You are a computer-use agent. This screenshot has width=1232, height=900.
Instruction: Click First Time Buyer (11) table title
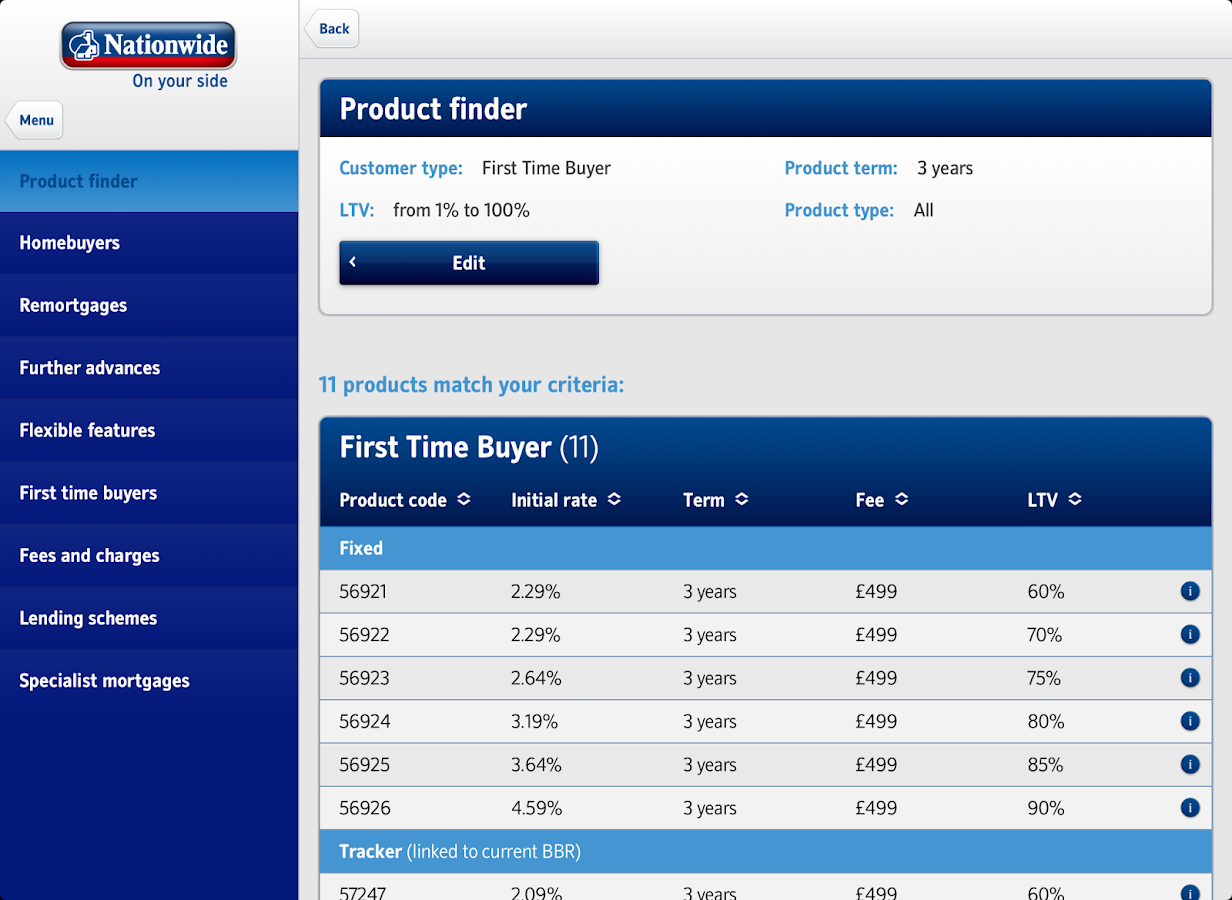[x=469, y=447]
